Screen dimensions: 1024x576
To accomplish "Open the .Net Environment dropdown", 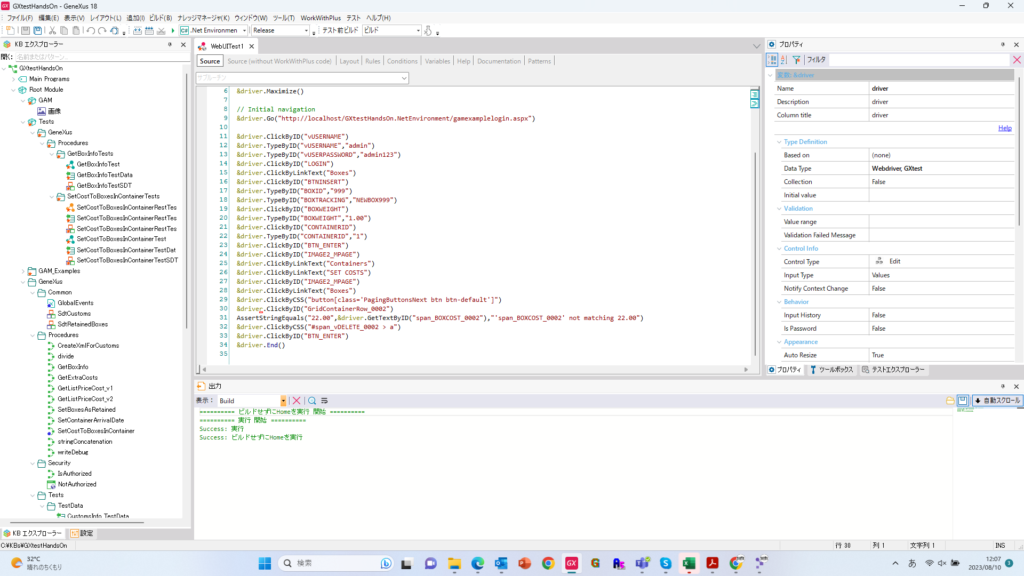I will pos(244,31).
